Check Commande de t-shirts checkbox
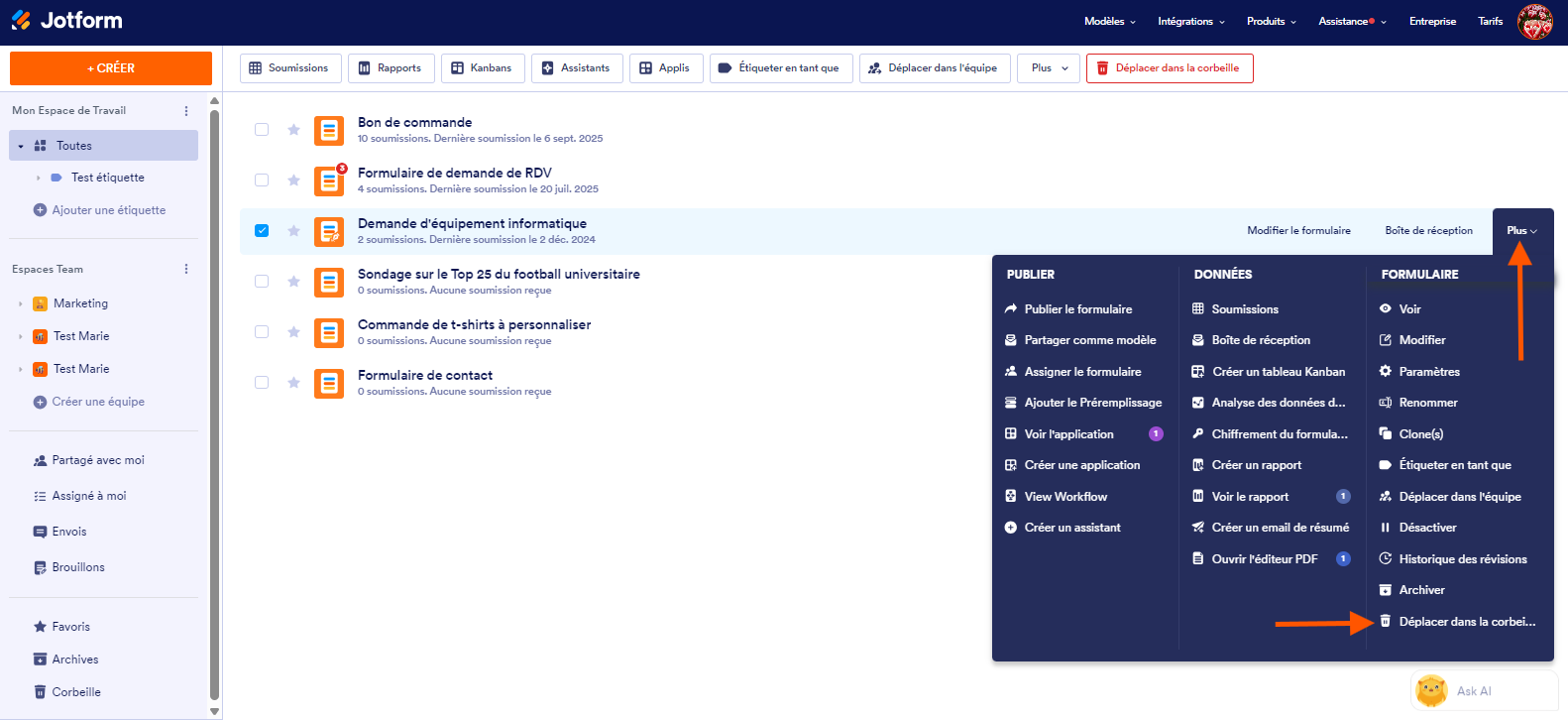 pos(262,331)
